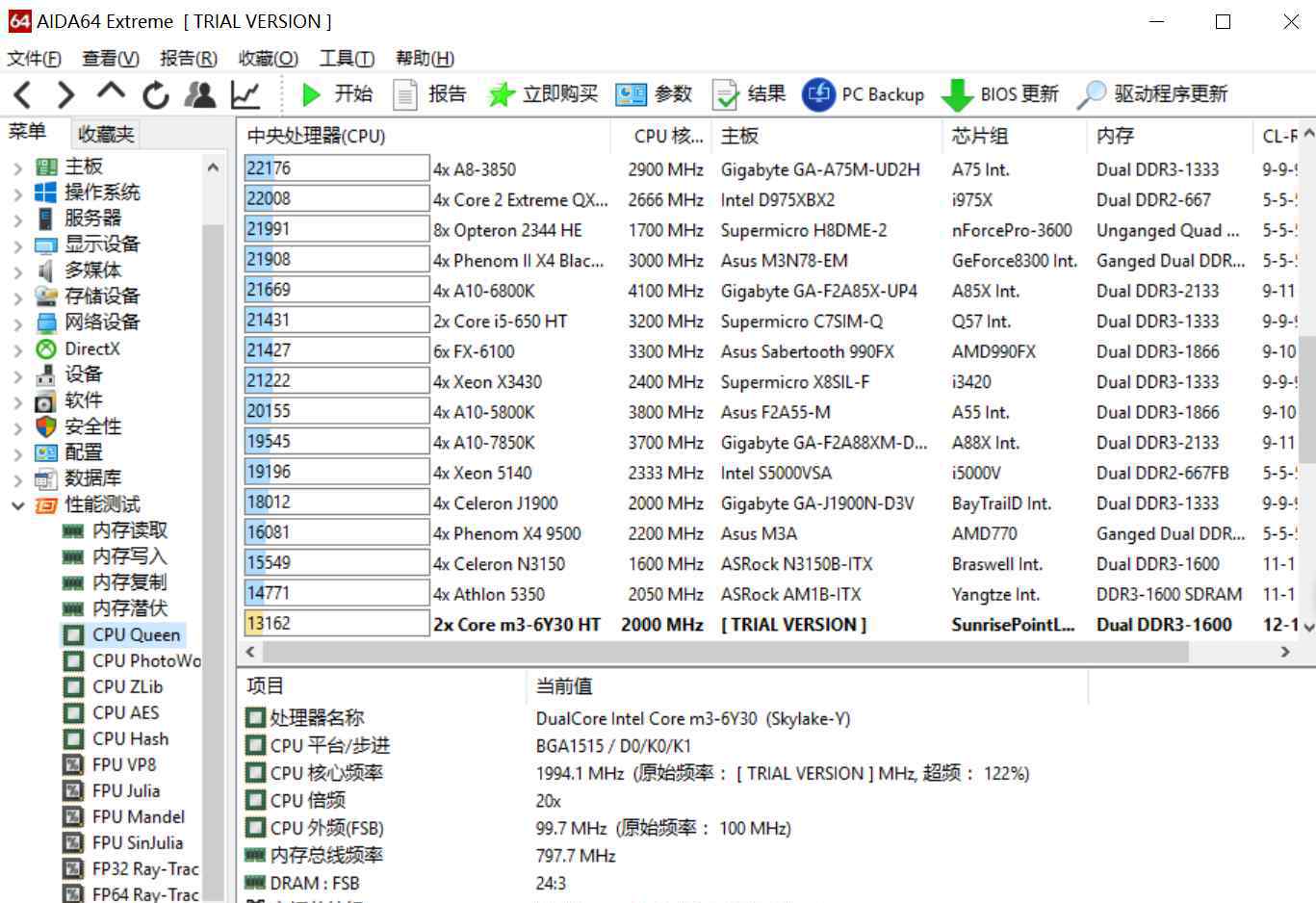Expand the DirectX tree node
This screenshot has width=1316, height=903.
17,349
